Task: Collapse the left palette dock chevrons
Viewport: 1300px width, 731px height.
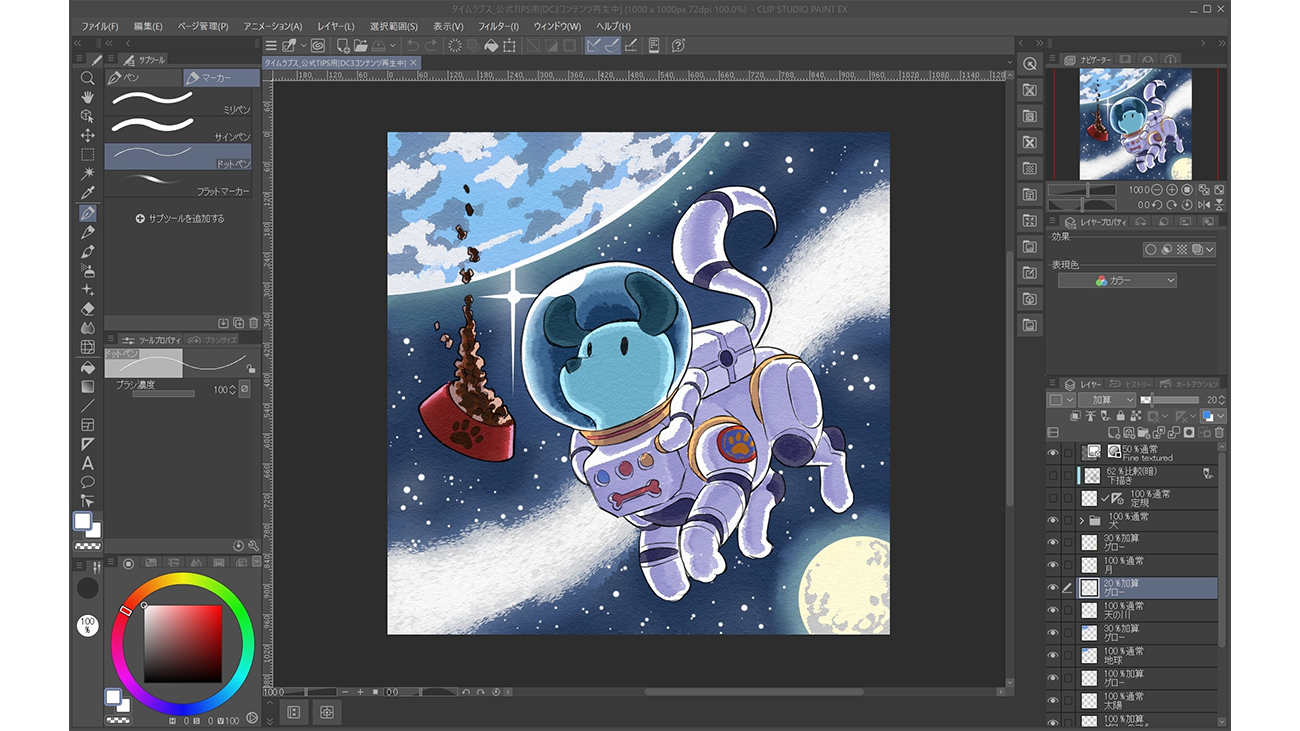Action: point(77,44)
